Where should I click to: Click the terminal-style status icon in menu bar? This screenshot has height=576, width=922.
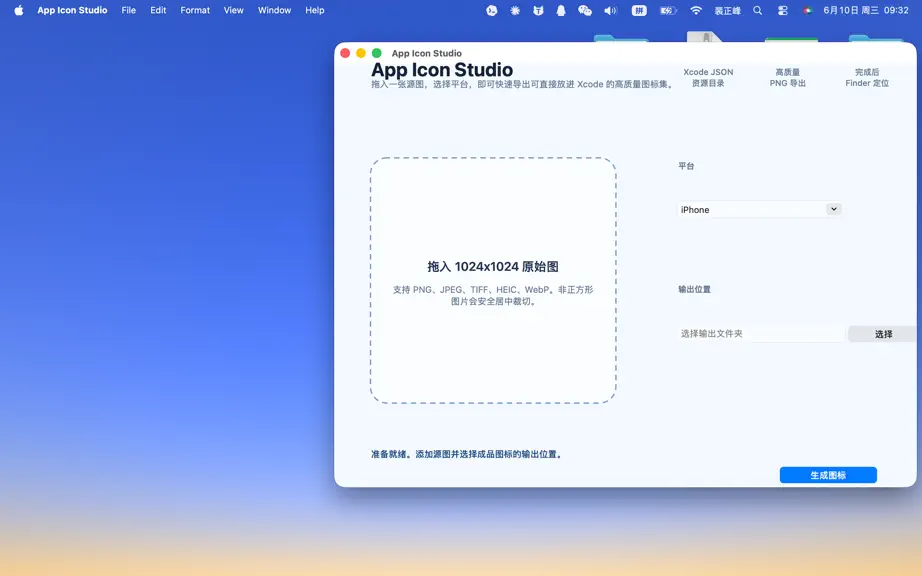click(x=492, y=10)
